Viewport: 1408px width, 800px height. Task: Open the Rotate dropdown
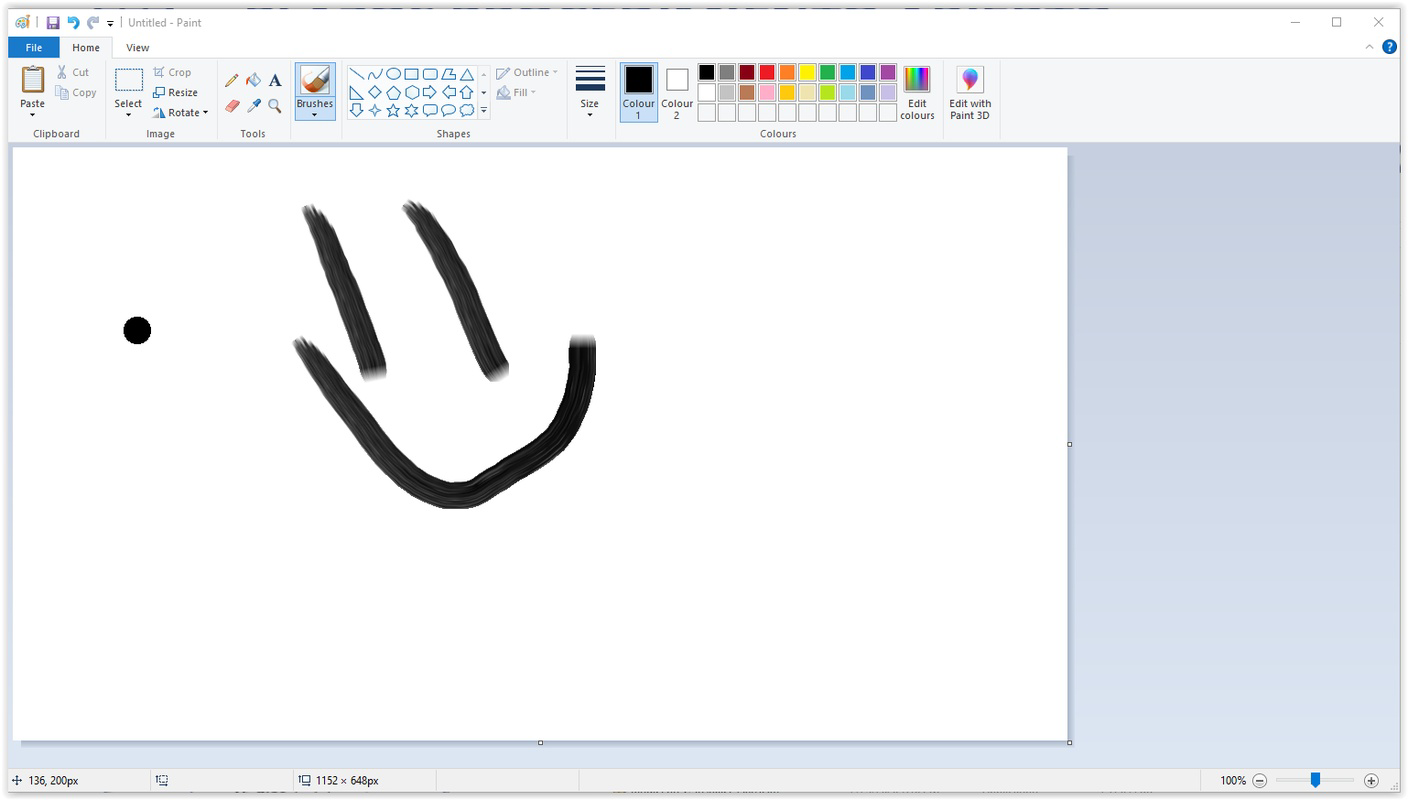pos(181,112)
